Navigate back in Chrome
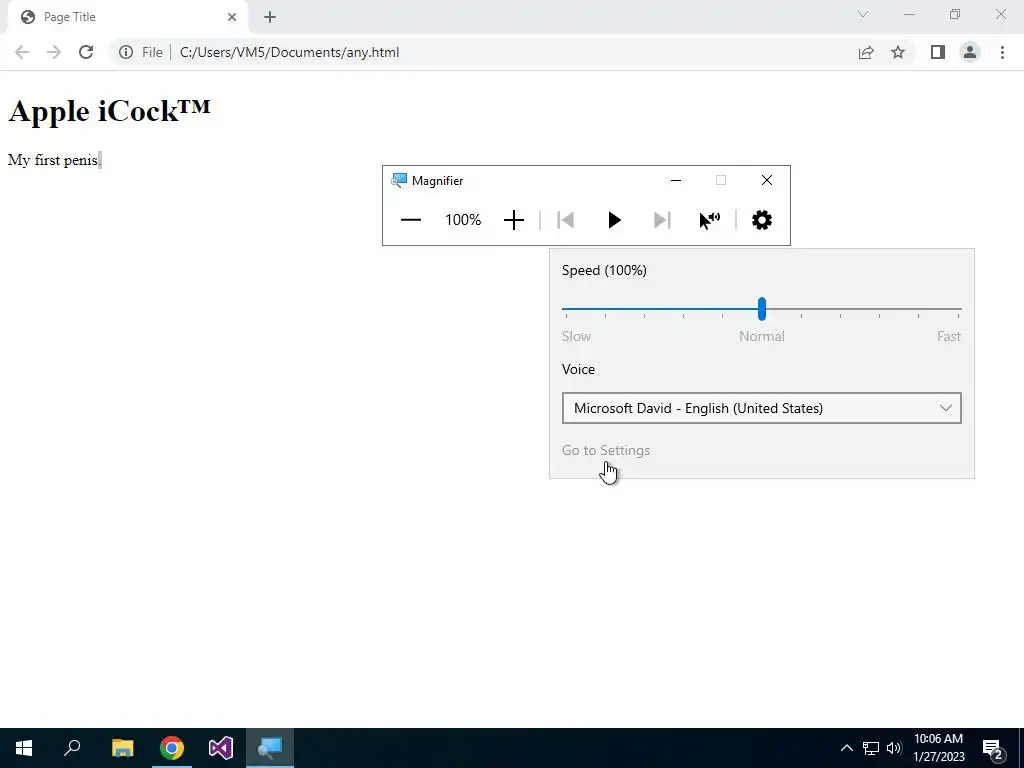The height and width of the screenshot is (768, 1024). 22,52
